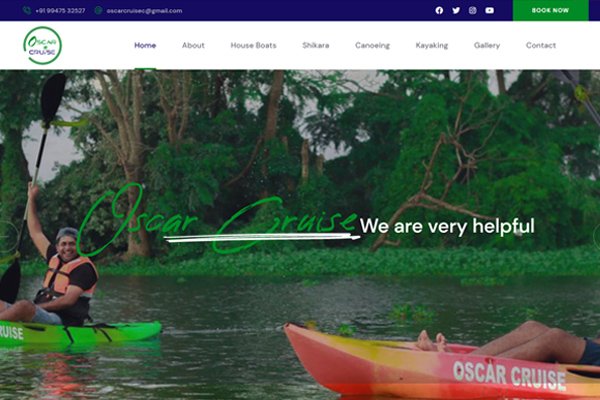
Task: Advance to next slide with right arrow
Action: (596, 236)
